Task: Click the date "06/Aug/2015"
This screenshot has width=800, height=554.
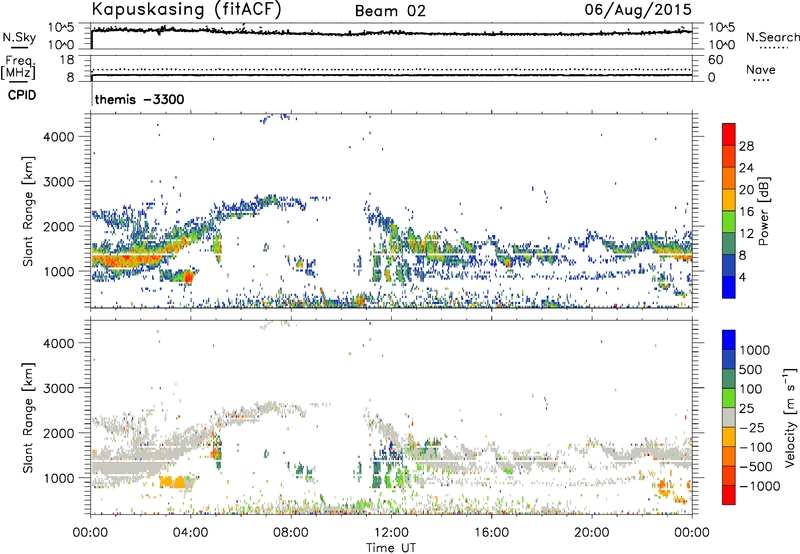Action: click(x=638, y=10)
